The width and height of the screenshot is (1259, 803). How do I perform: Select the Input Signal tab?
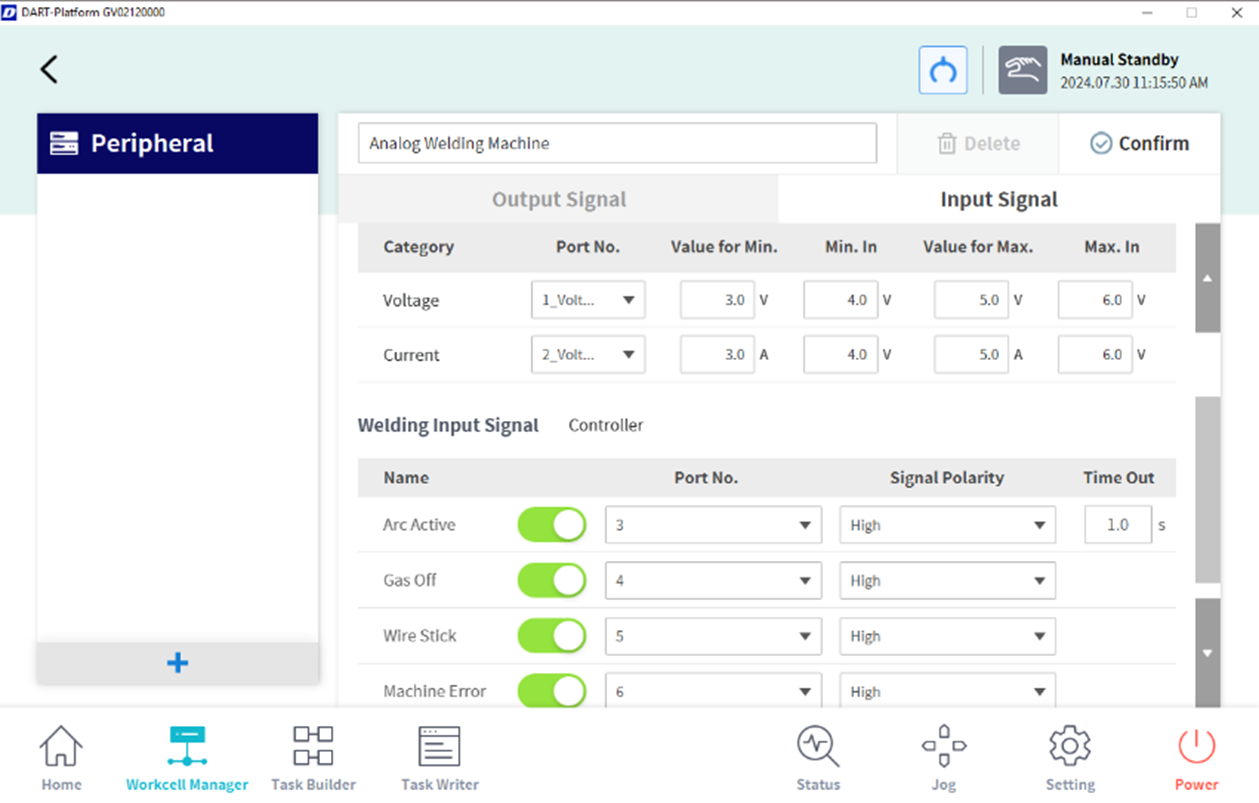click(x=998, y=199)
